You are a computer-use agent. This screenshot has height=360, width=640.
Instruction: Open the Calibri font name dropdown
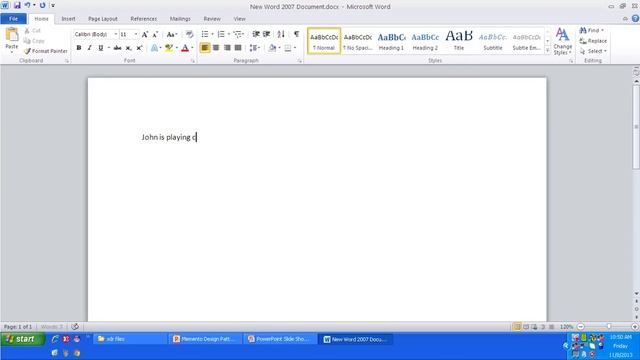pyautogui.click(x=116, y=34)
